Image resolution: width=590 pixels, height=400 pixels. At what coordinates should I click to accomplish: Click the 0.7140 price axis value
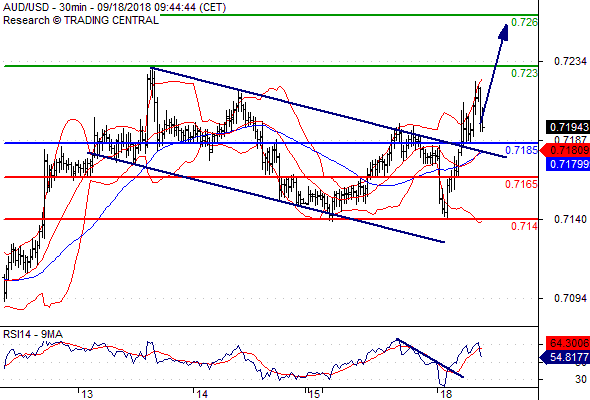point(570,219)
